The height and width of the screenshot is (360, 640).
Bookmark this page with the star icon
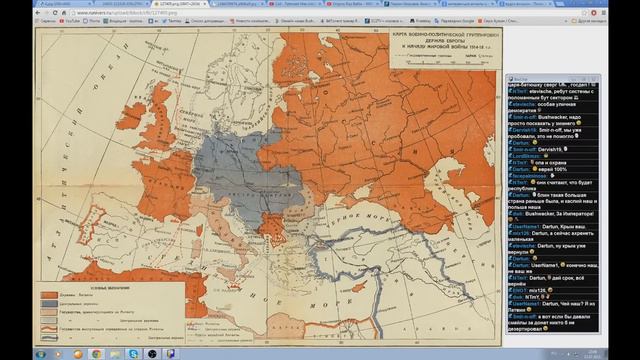coord(584,13)
